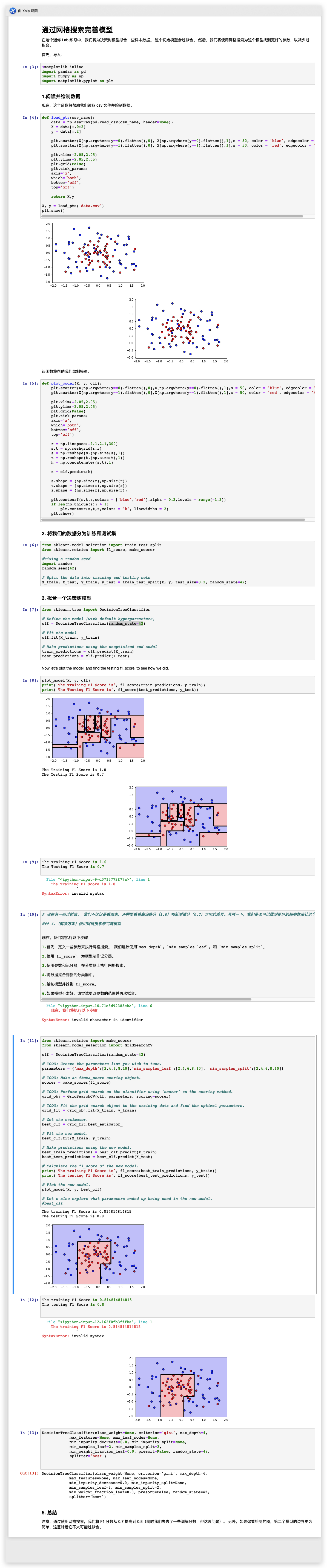Click the '由 Xnip 截图' caption text
This screenshot has width=327, height=1568.
coord(28,10)
